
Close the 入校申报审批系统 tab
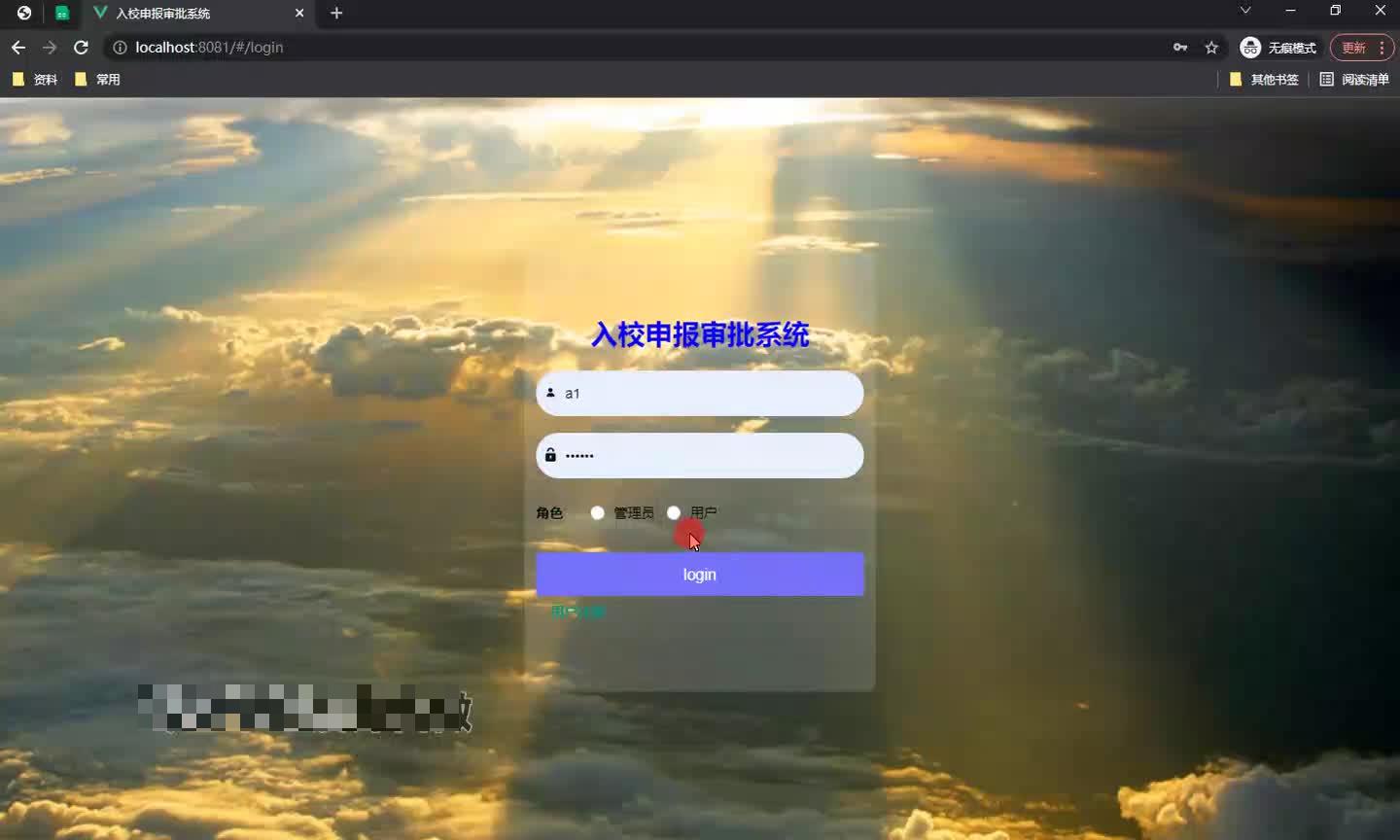[299, 14]
